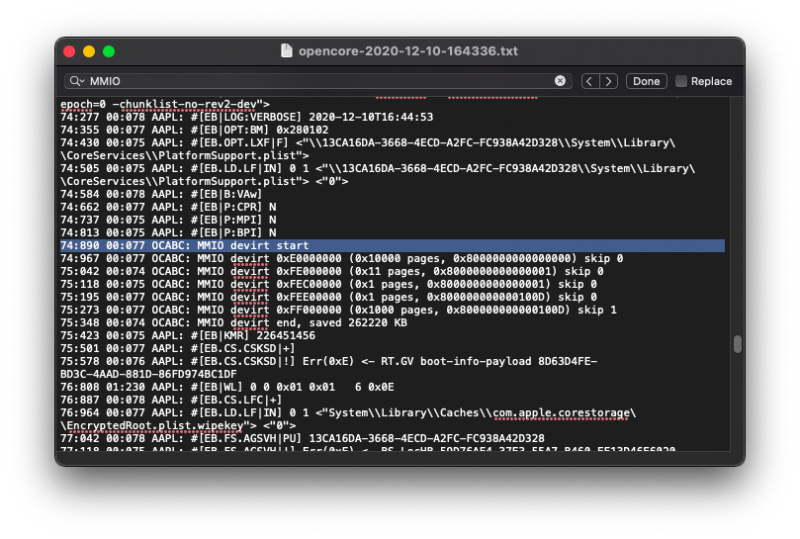Click the line '#[EB|KMR] 226451456'

[x=187, y=335]
